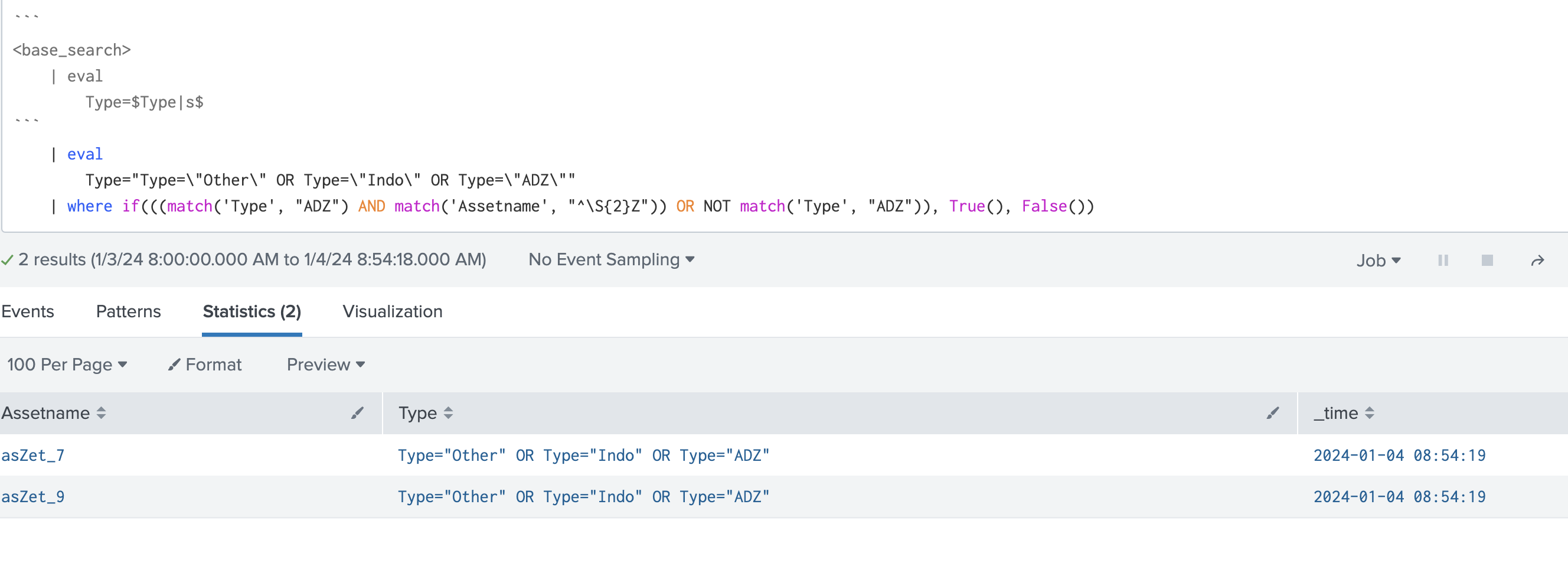Pause the search job
Image resolution: width=1568 pixels, height=566 pixels.
pos(1443,261)
